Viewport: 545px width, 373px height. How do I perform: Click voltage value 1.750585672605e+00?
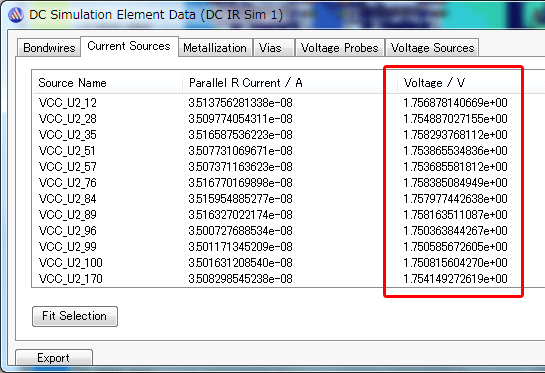[455, 247]
